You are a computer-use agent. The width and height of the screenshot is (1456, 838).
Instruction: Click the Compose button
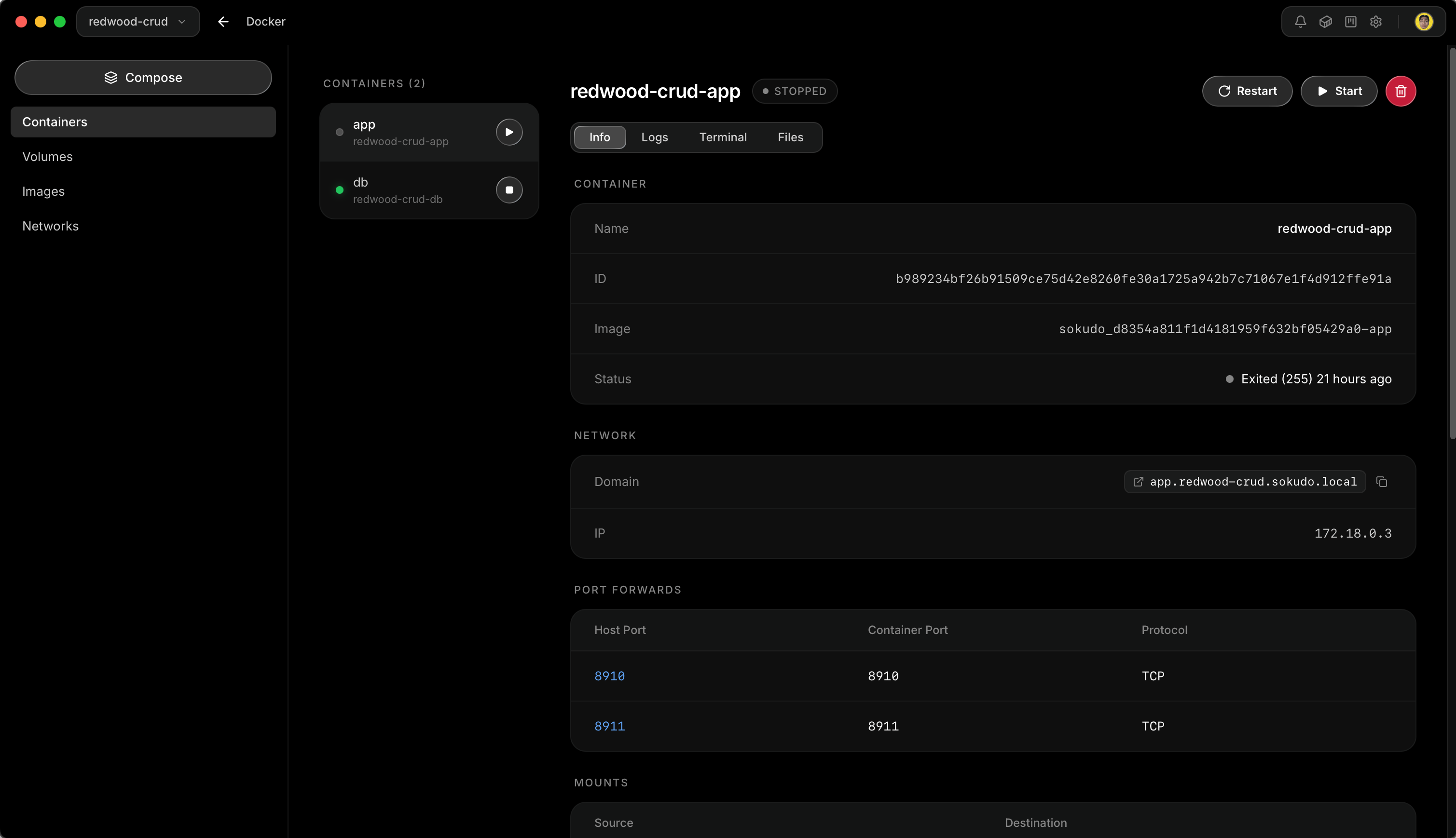(x=143, y=78)
